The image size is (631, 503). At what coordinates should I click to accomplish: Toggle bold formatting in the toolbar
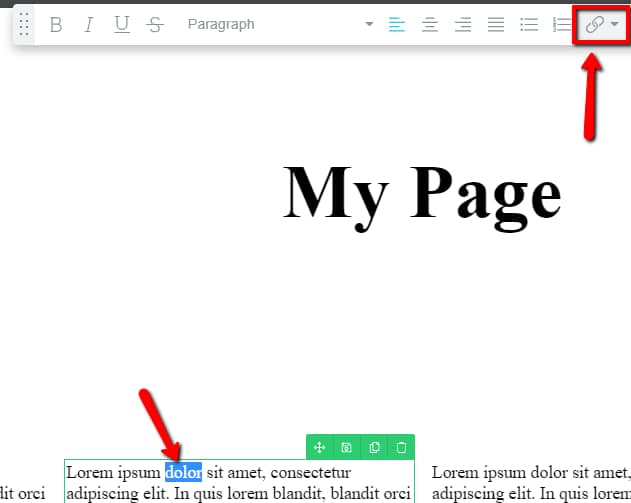click(x=56, y=25)
